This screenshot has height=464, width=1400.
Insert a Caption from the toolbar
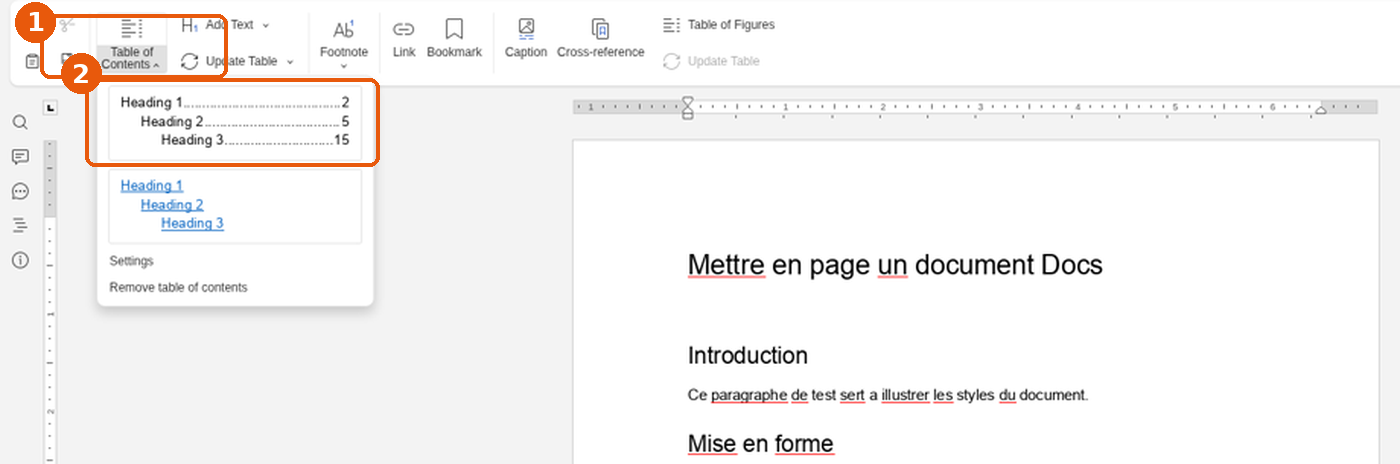point(526,38)
